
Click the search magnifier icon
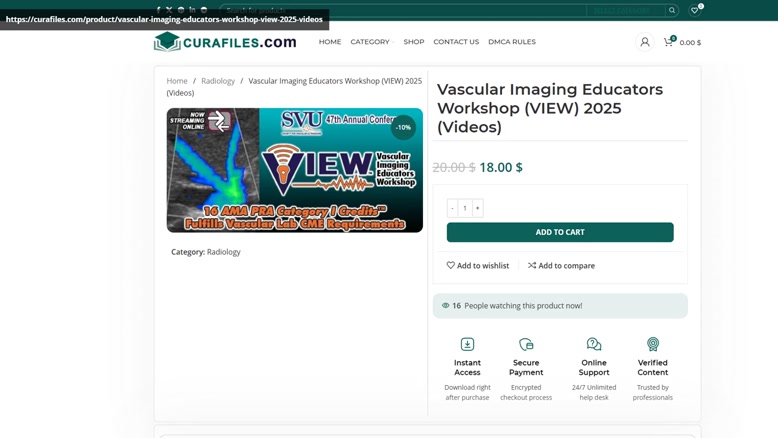(x=672, y=10)
